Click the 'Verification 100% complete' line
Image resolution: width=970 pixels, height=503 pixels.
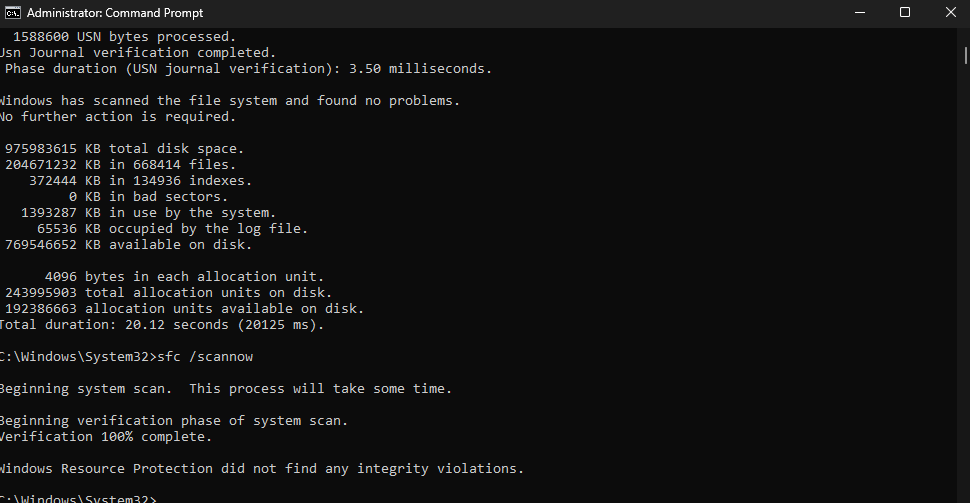point(106,437)
